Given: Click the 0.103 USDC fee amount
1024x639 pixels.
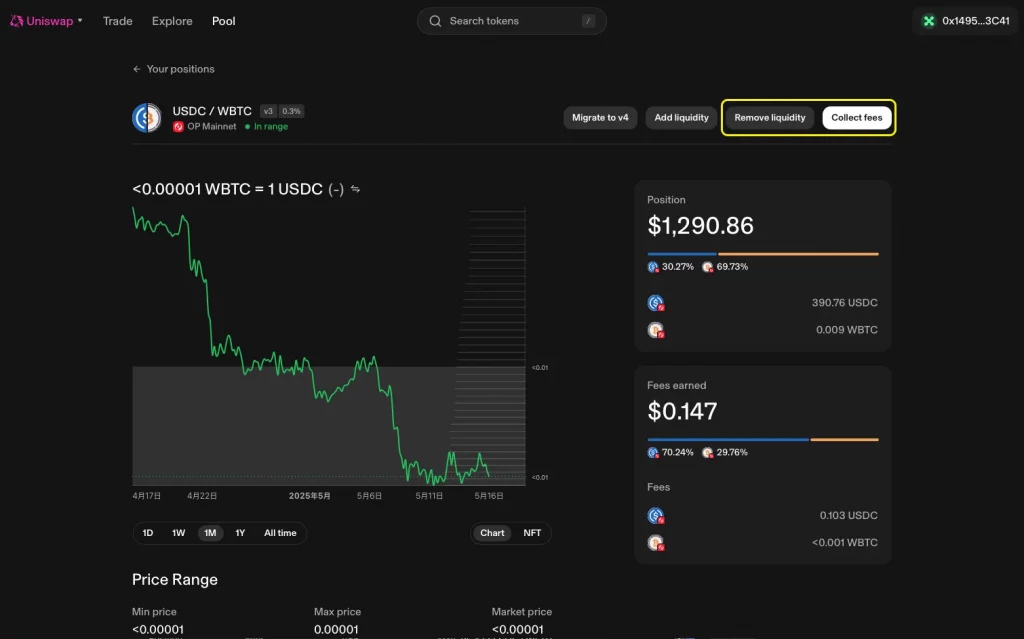Looking at the screenshot, I should click(x=848, y=516).
